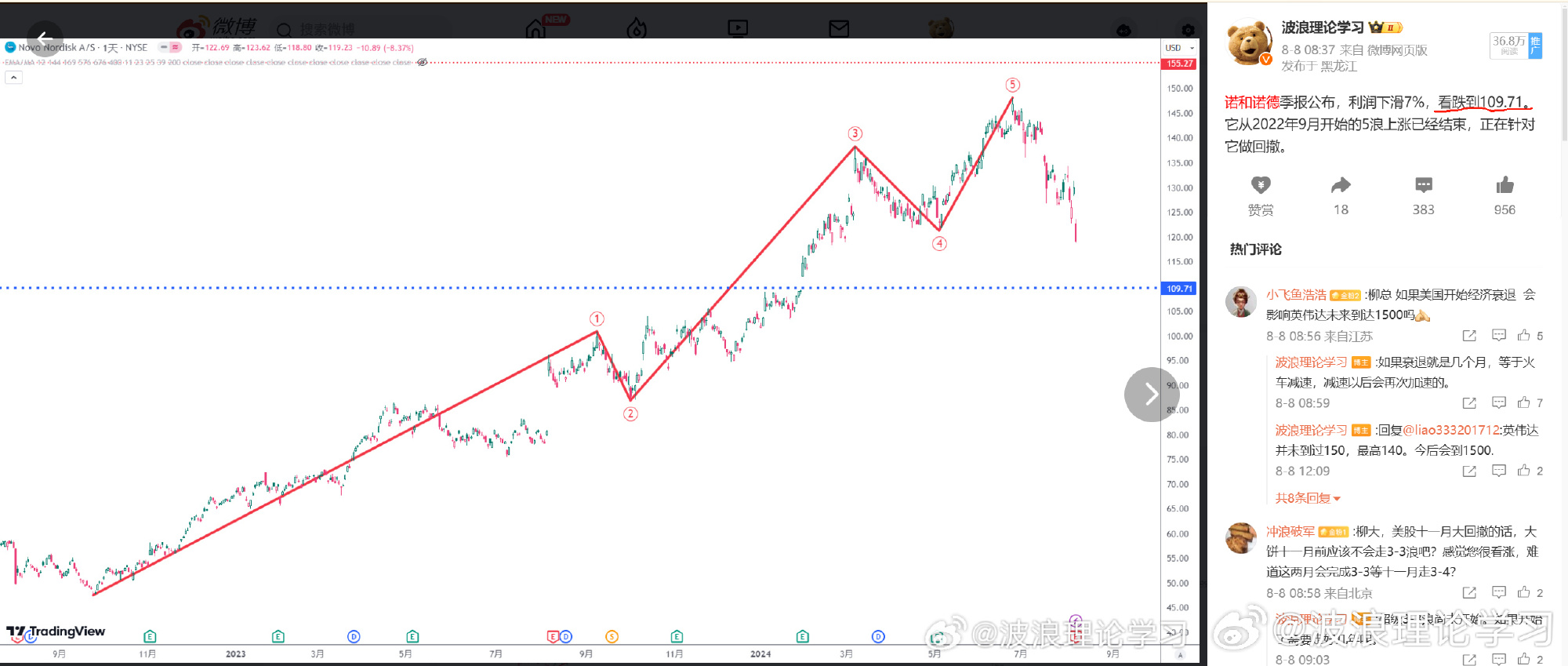Click the 热门评论 hot comments heading
The width and height of the screenshot is (1568, 666).
1255,249
